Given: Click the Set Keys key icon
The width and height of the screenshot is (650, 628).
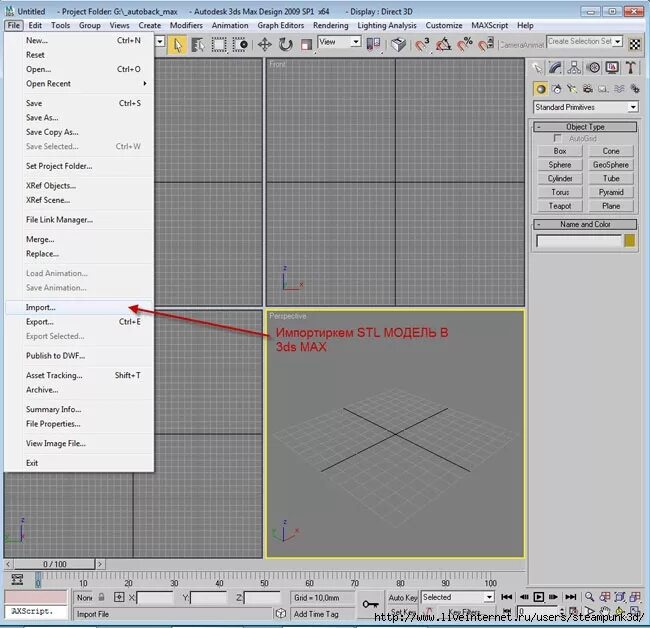Looking at the screenshot, I should tap(370, 604).
